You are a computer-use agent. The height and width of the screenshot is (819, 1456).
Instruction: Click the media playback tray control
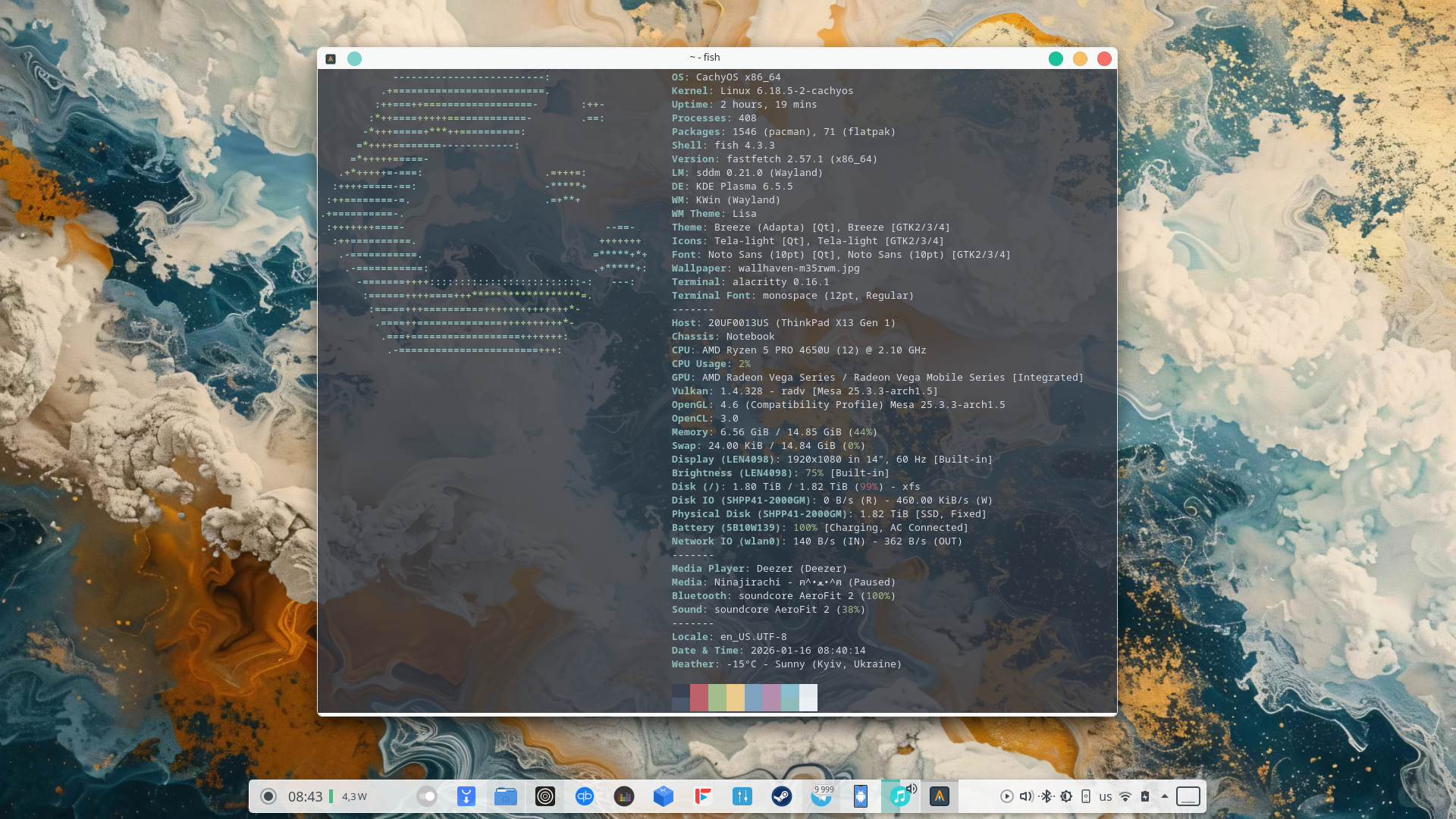point(1006,796)
